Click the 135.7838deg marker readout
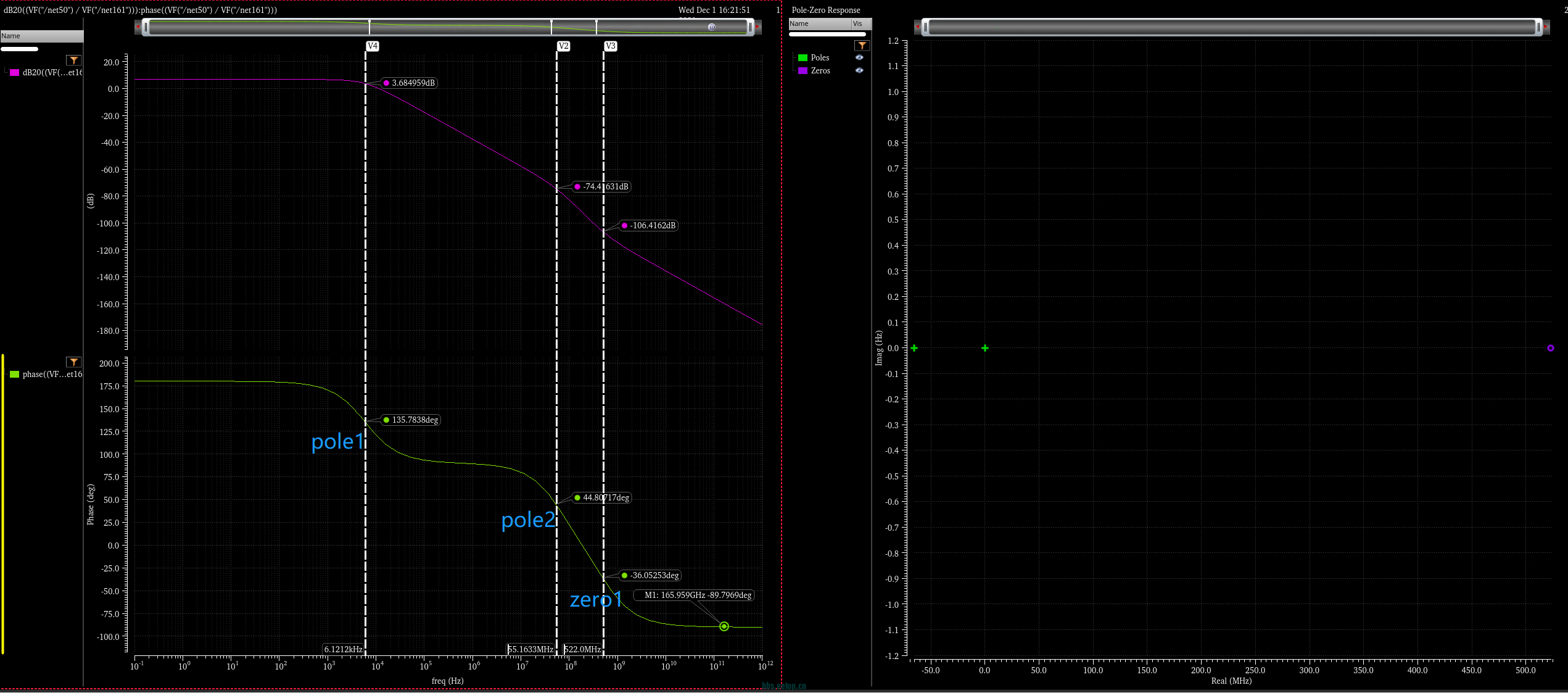1568x693 pixels. pyautogui.click(x=411, y=420)
